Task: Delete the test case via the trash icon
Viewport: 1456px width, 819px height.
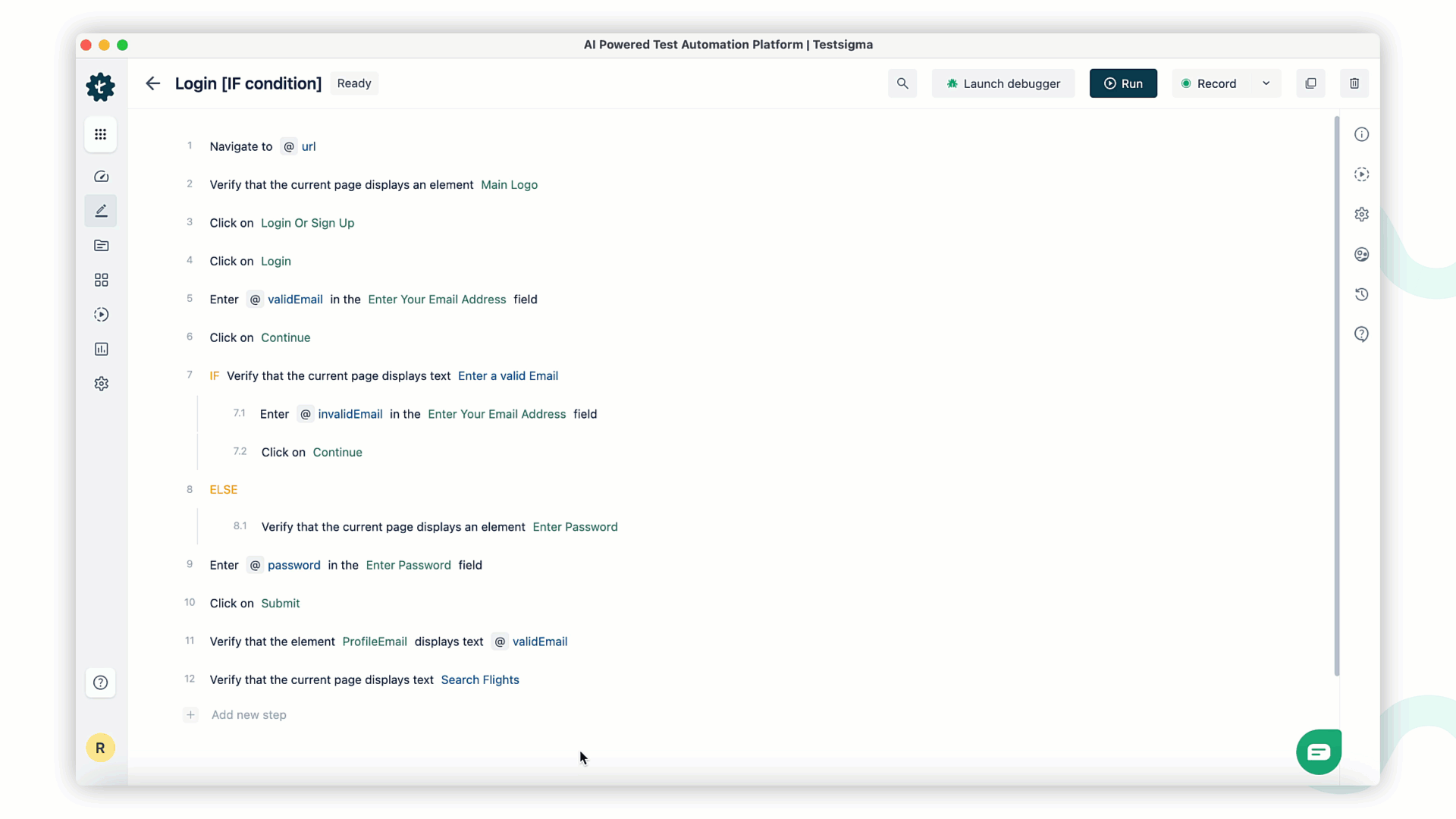Action: pos(1354,83)
